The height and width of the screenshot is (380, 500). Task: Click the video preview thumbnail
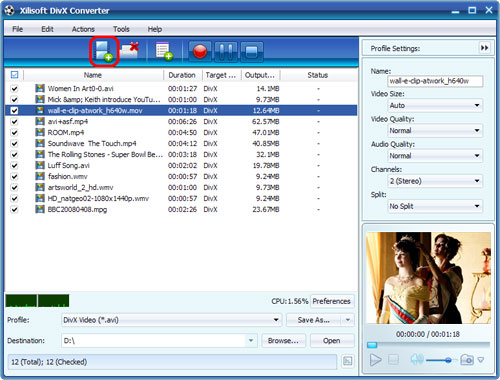click(x=428, y=278)
